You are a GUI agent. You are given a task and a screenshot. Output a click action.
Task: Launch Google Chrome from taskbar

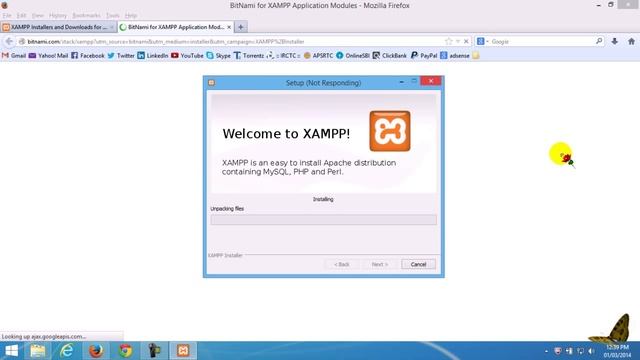pos(125,351)
